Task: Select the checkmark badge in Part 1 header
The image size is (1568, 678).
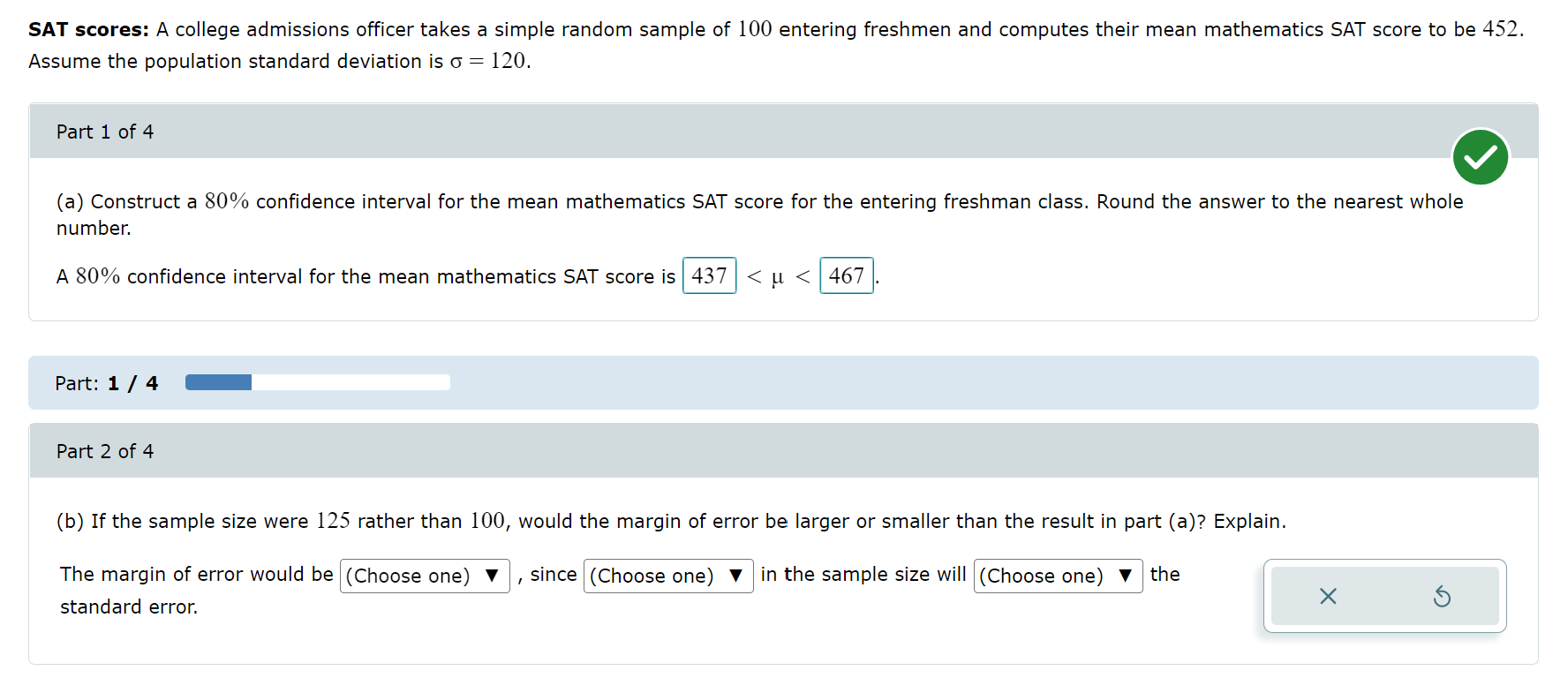Action: pos(1480,156)
